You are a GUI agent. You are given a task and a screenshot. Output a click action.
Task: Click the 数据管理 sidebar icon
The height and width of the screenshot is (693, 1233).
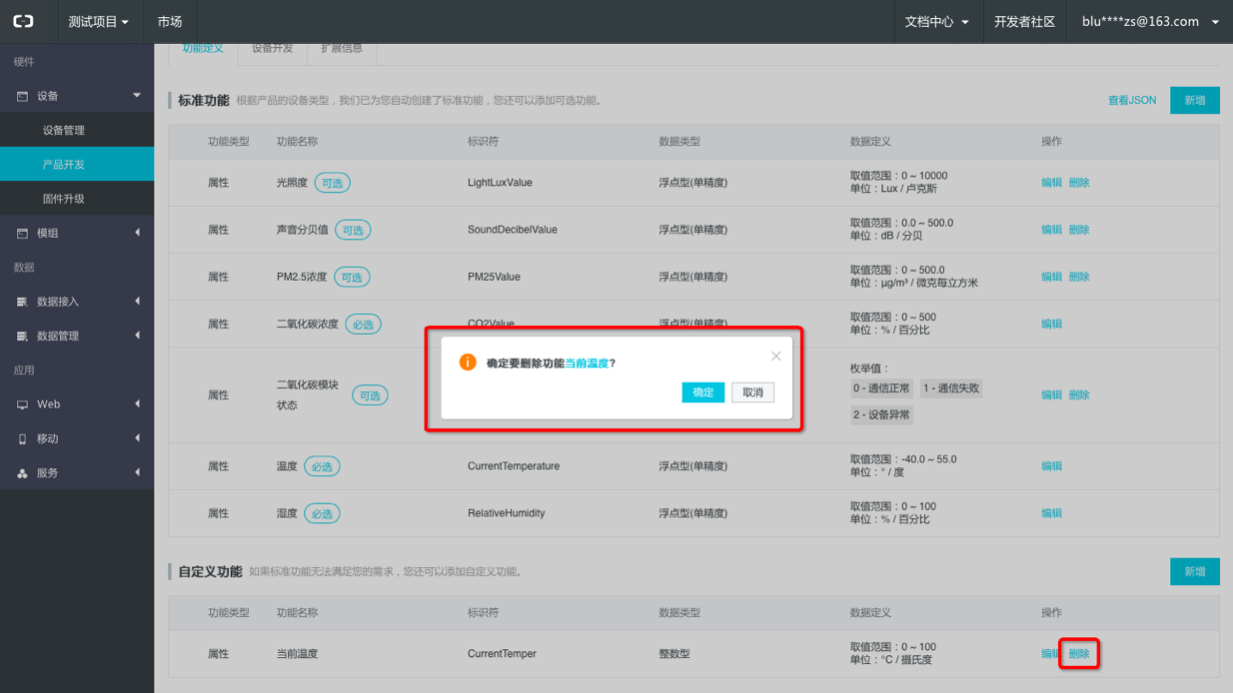coord(22,336)
